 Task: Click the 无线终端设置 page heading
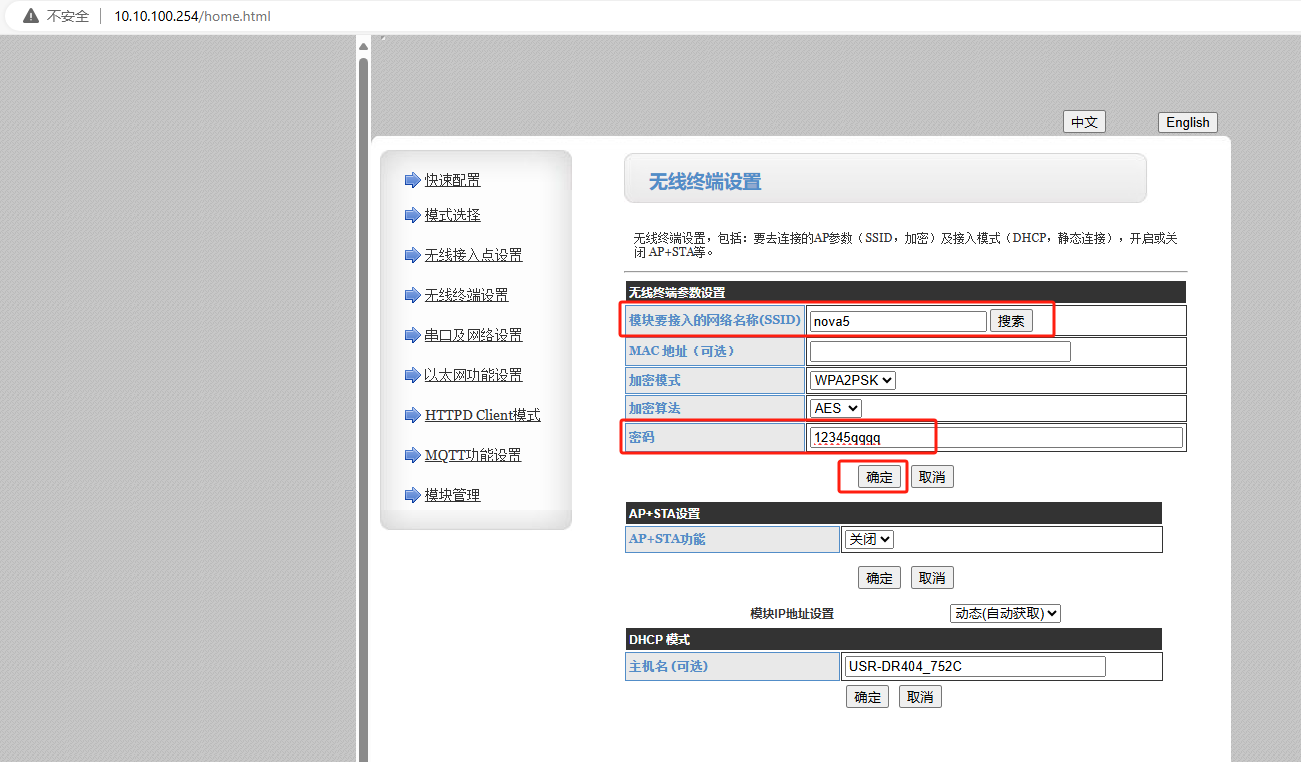coord(705,182)
